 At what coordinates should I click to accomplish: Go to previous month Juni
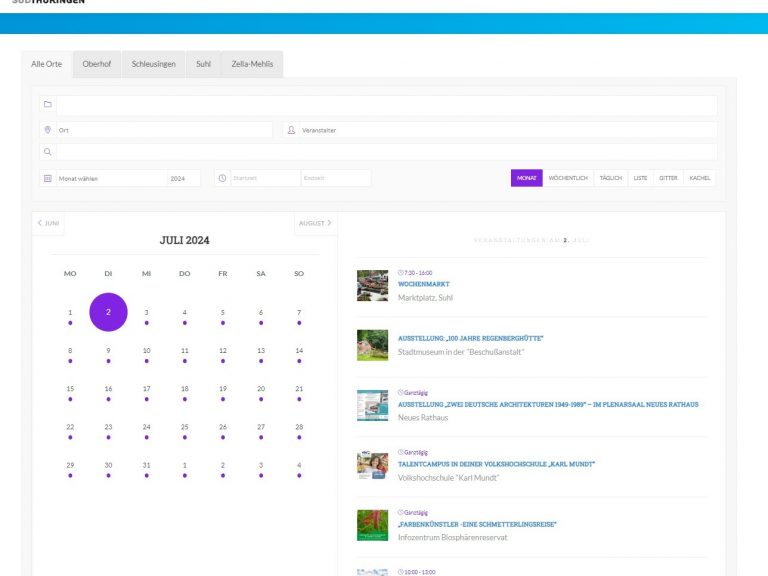click(x=49, y=223)
